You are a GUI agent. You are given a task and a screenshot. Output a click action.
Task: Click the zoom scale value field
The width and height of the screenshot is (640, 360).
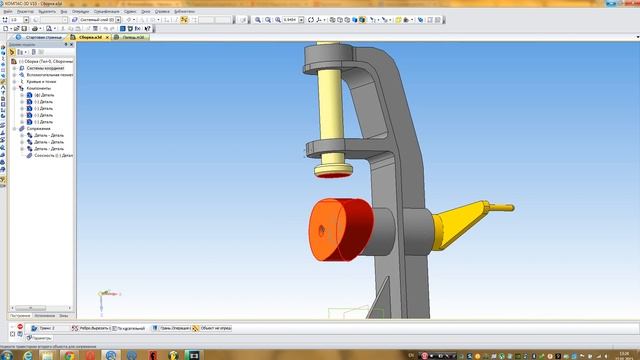pyautogui.click(x=290, y=20)
